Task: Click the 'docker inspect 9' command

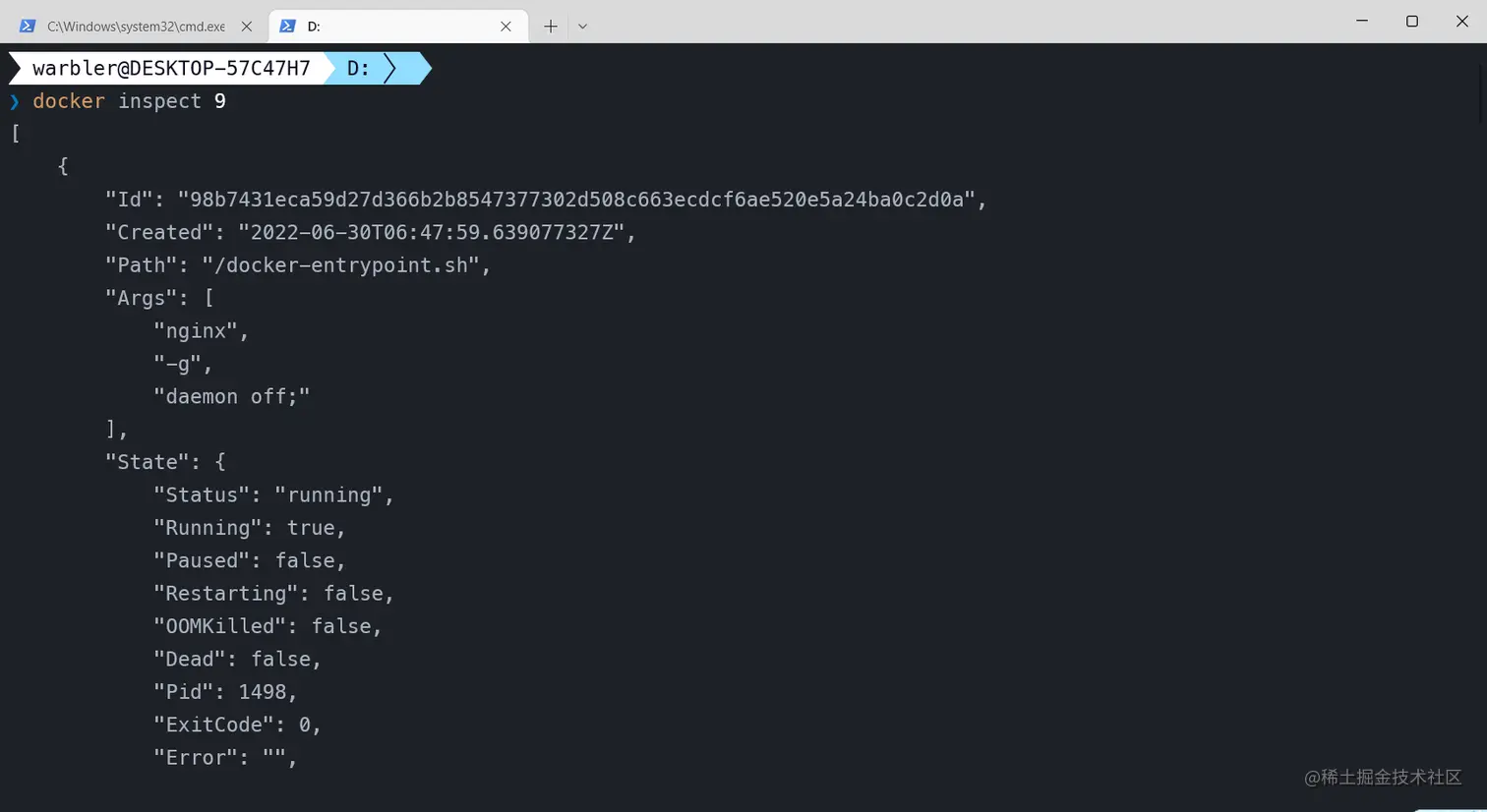Action: click(x=129, y=101)
